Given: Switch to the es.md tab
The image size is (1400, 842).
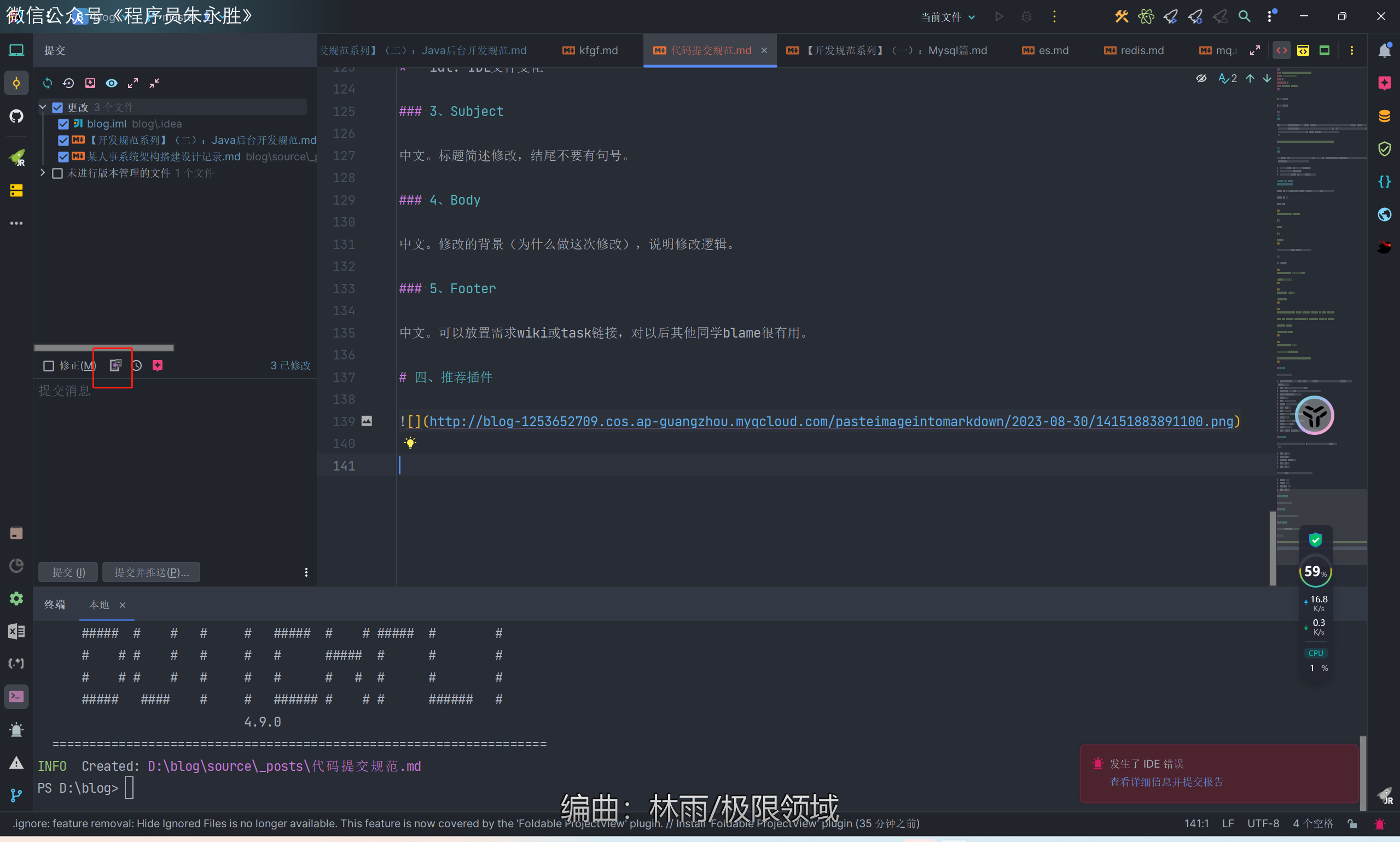Looking at the screenshot, I should (x=1045, y=50).
